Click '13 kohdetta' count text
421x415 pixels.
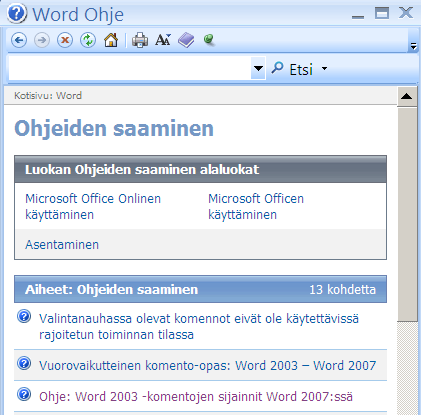click(342, 289)
